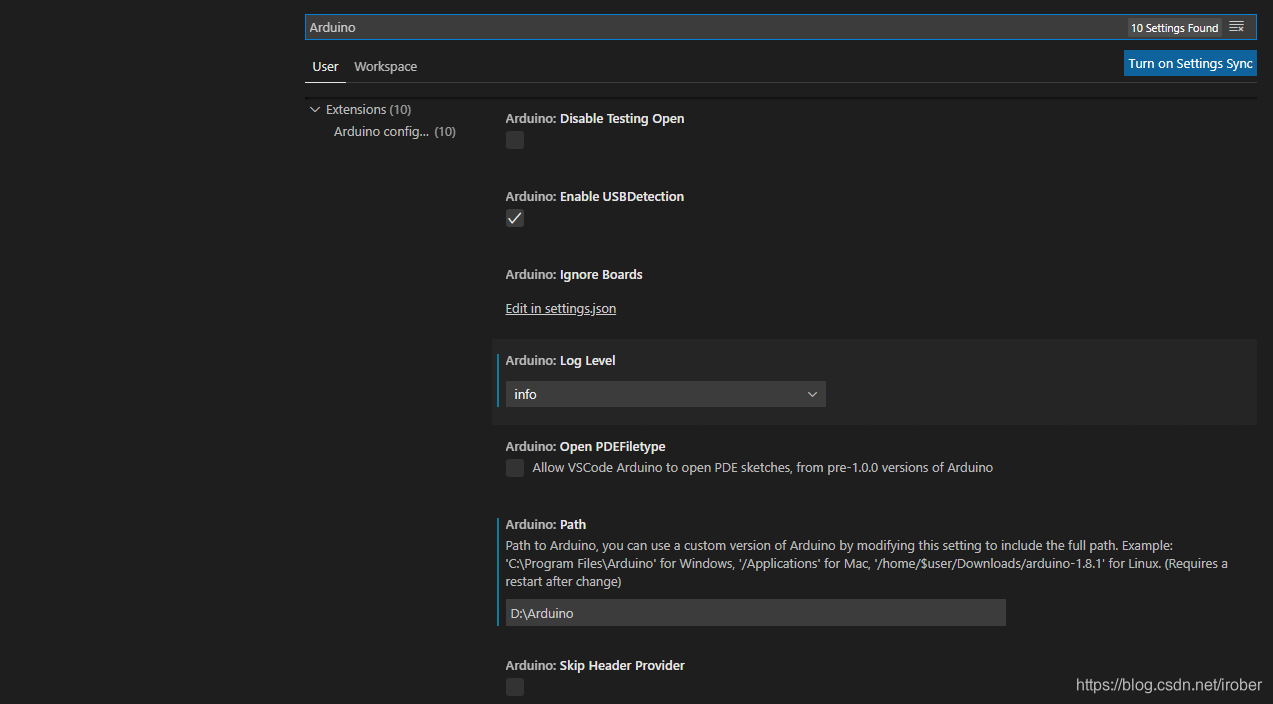Select Arduino configuration in settings tree
Viewport: 1273px width, 704px height.
coord(394,131)
